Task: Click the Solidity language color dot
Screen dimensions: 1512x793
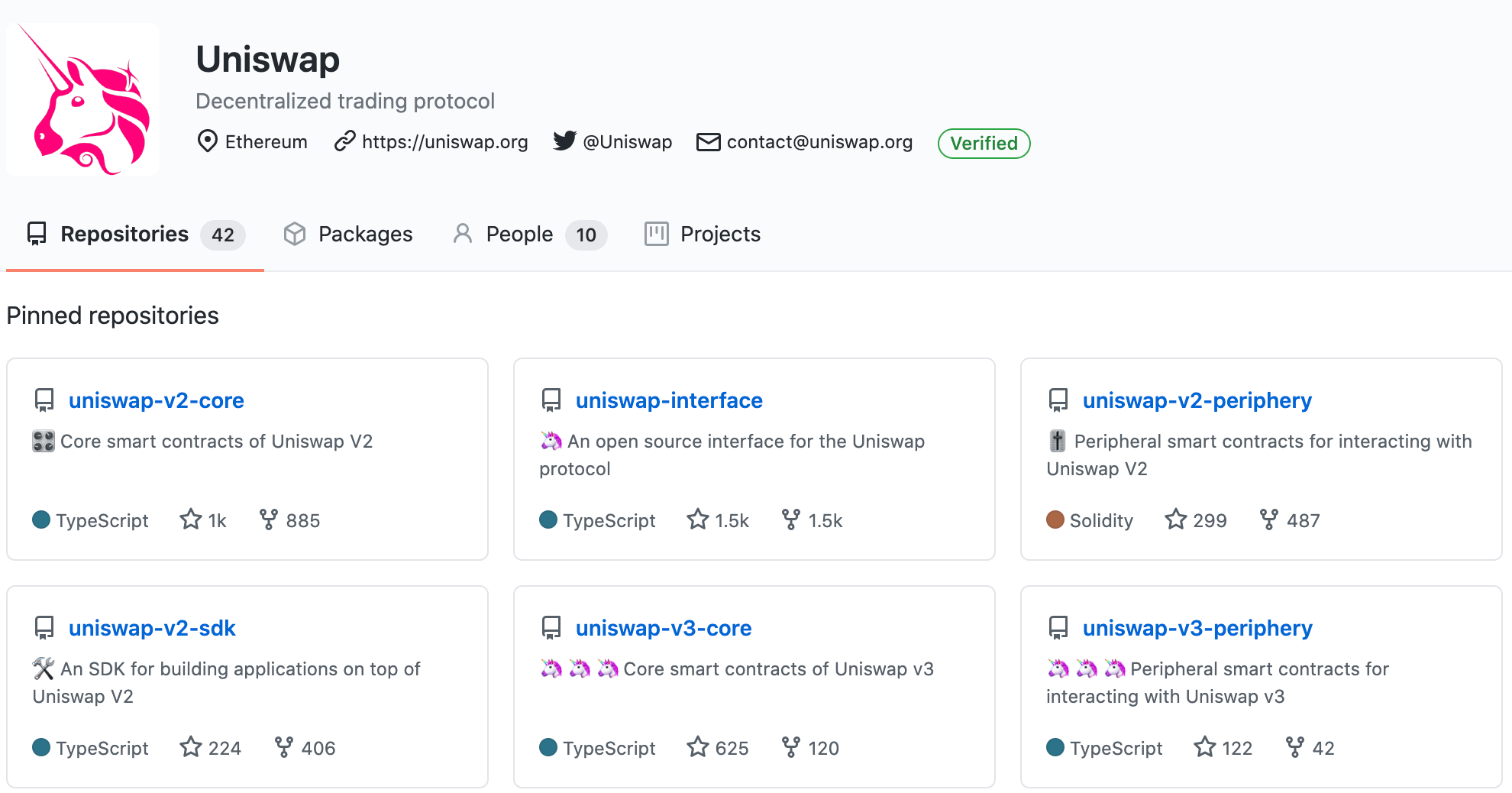Action: [x=1055, y=519]
